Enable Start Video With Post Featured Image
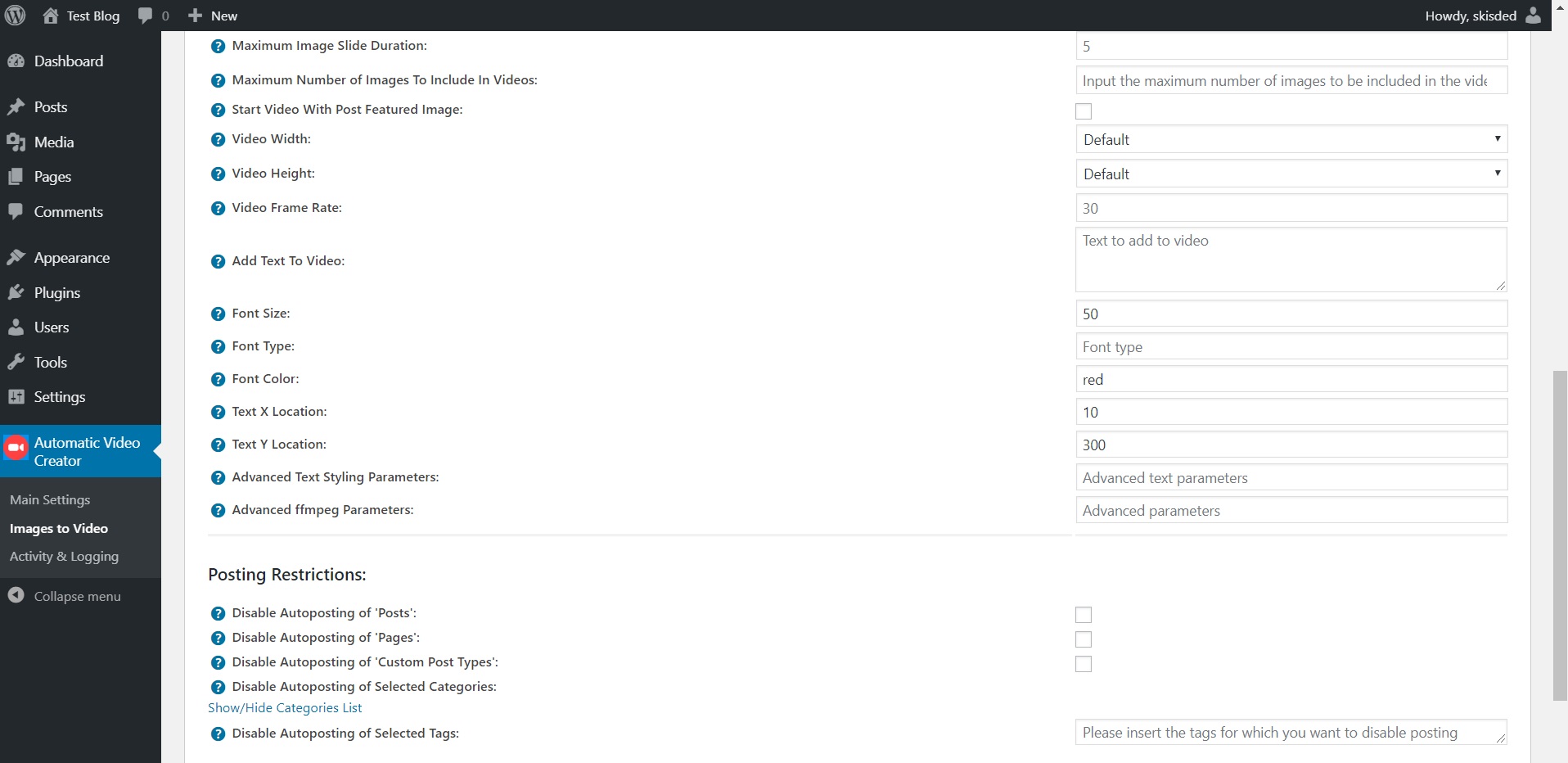 tap(1082, 111)
